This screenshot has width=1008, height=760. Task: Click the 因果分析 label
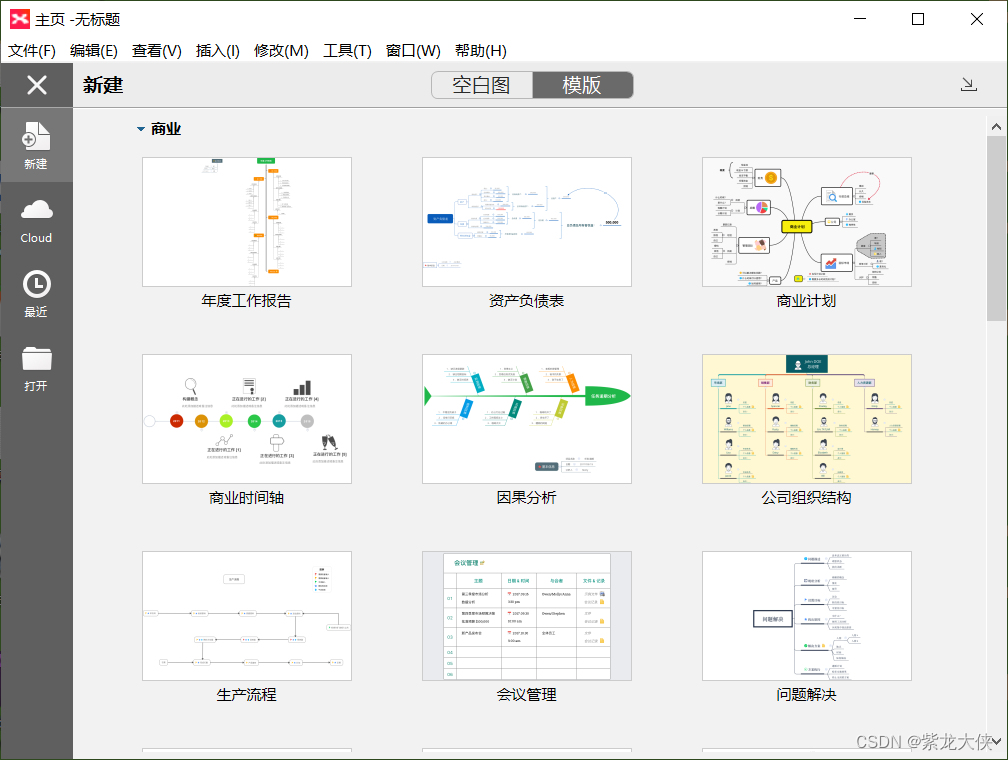(526, 498)
